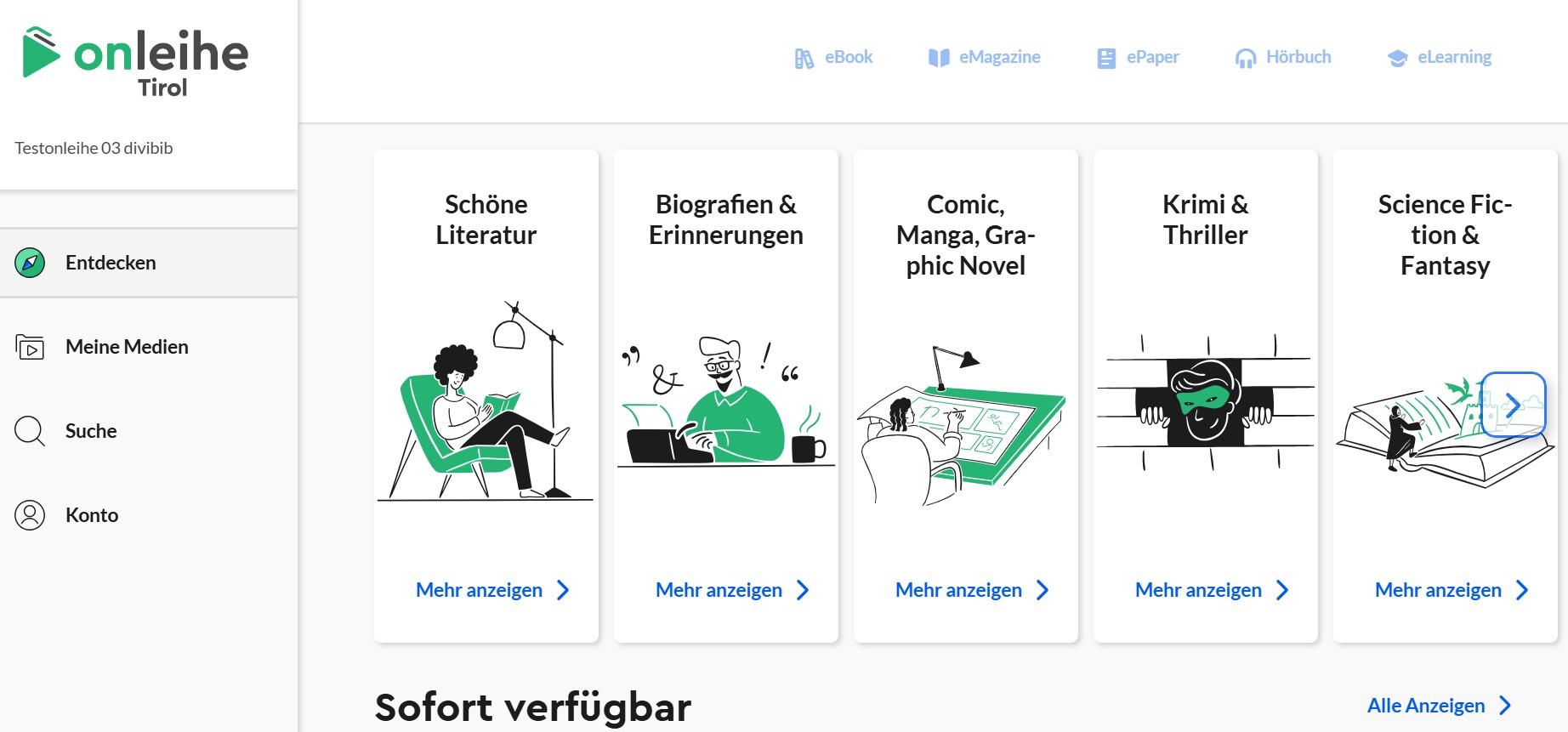
Task: Click the Entdecken compass icon
Action: click(30, 263)
